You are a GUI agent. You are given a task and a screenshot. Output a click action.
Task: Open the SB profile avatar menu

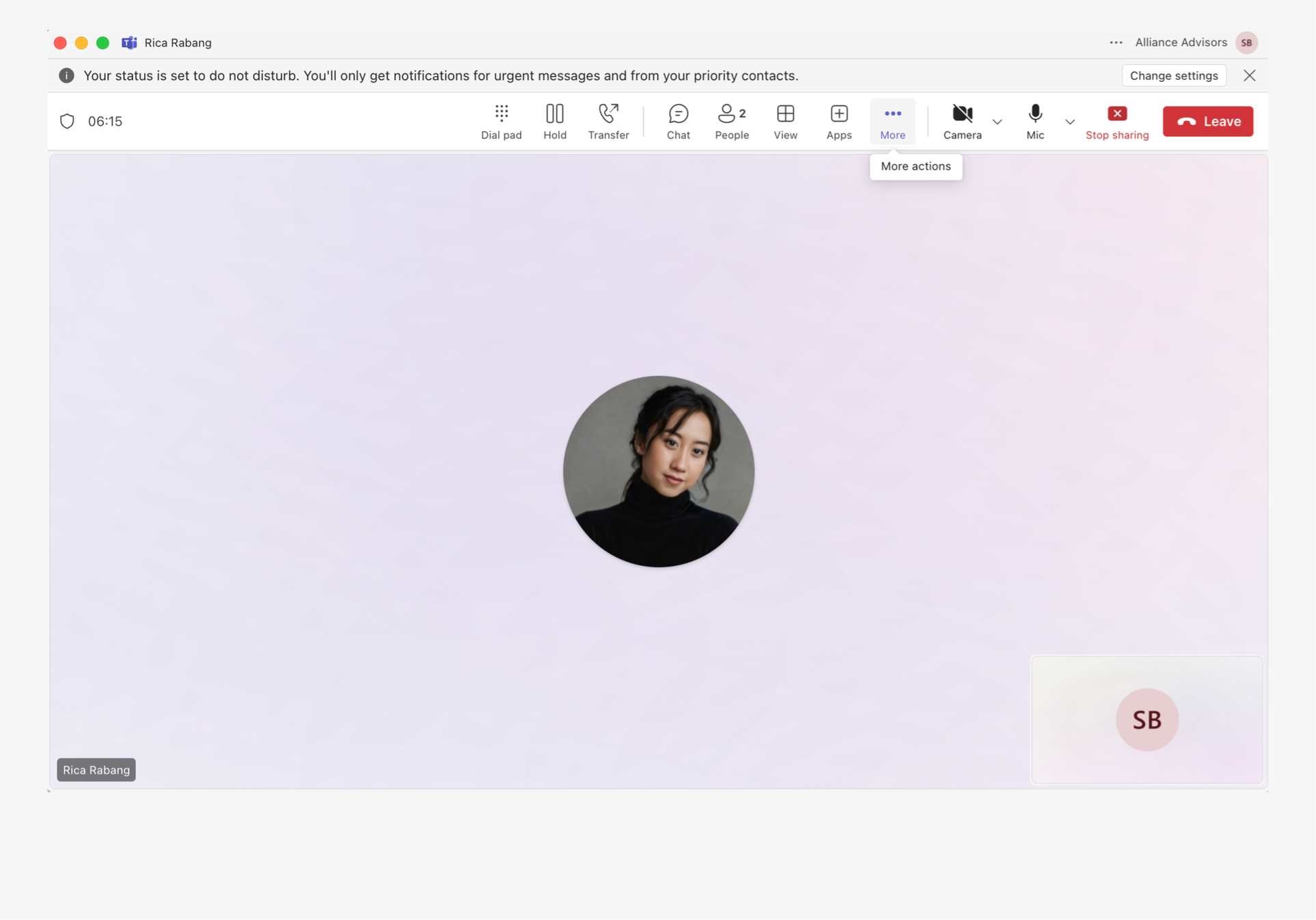tap(1246, 42)
